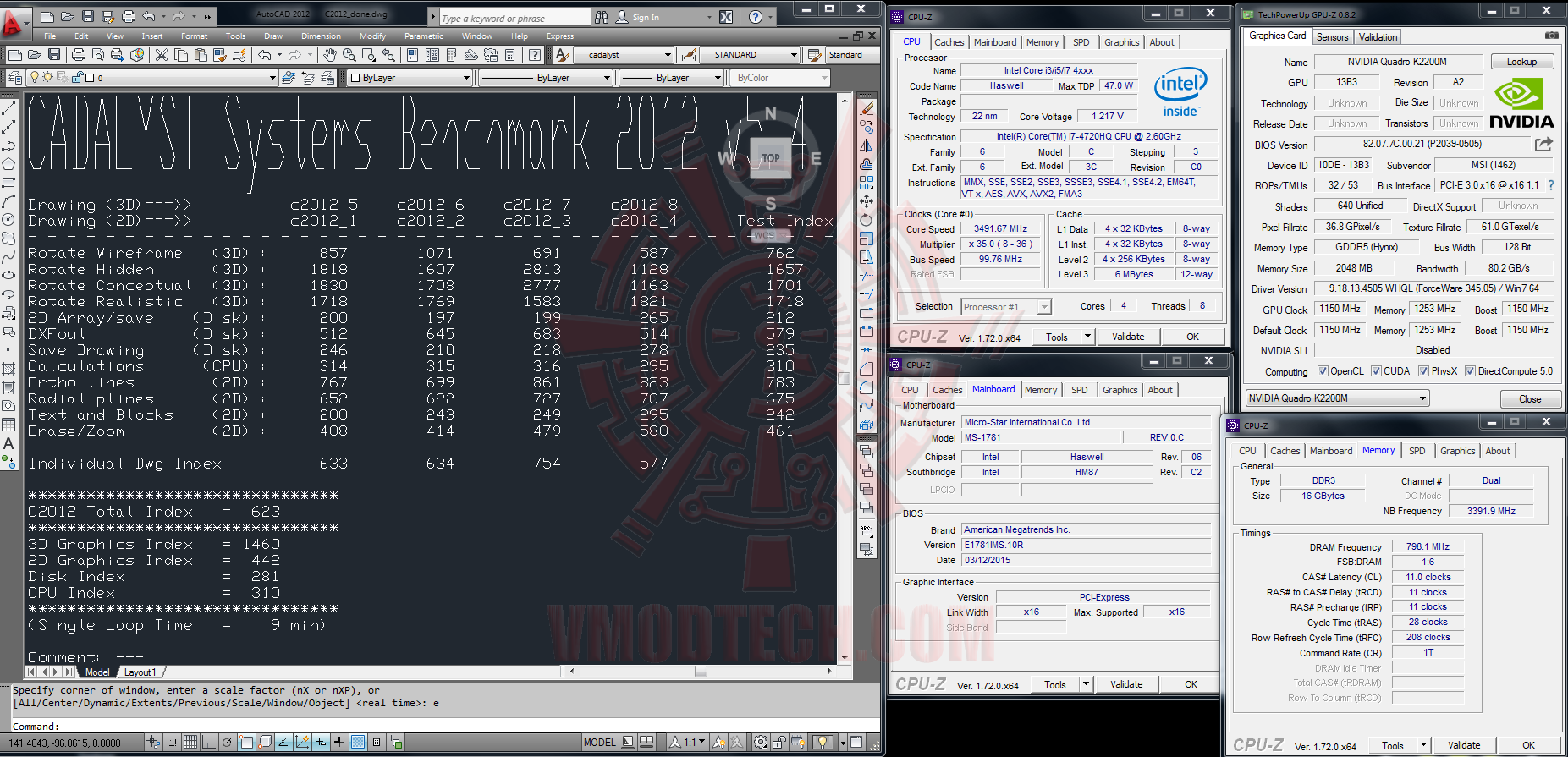Click the Lookup button in GPU-Z
Image resolution: width=1568 pixels, height=757 pixels.
point(1521,62)
